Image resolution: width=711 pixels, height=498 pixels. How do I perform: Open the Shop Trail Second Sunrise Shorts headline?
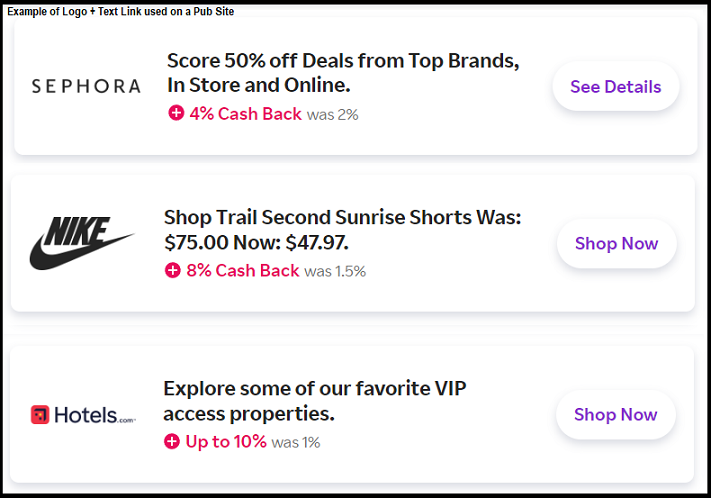click(x=342, y=229)
